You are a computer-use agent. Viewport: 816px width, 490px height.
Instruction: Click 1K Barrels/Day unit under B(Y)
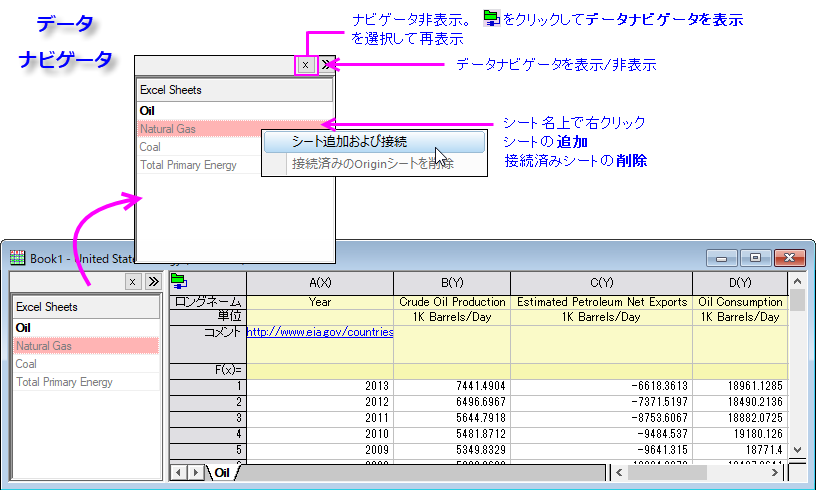[x=452, y=317]
